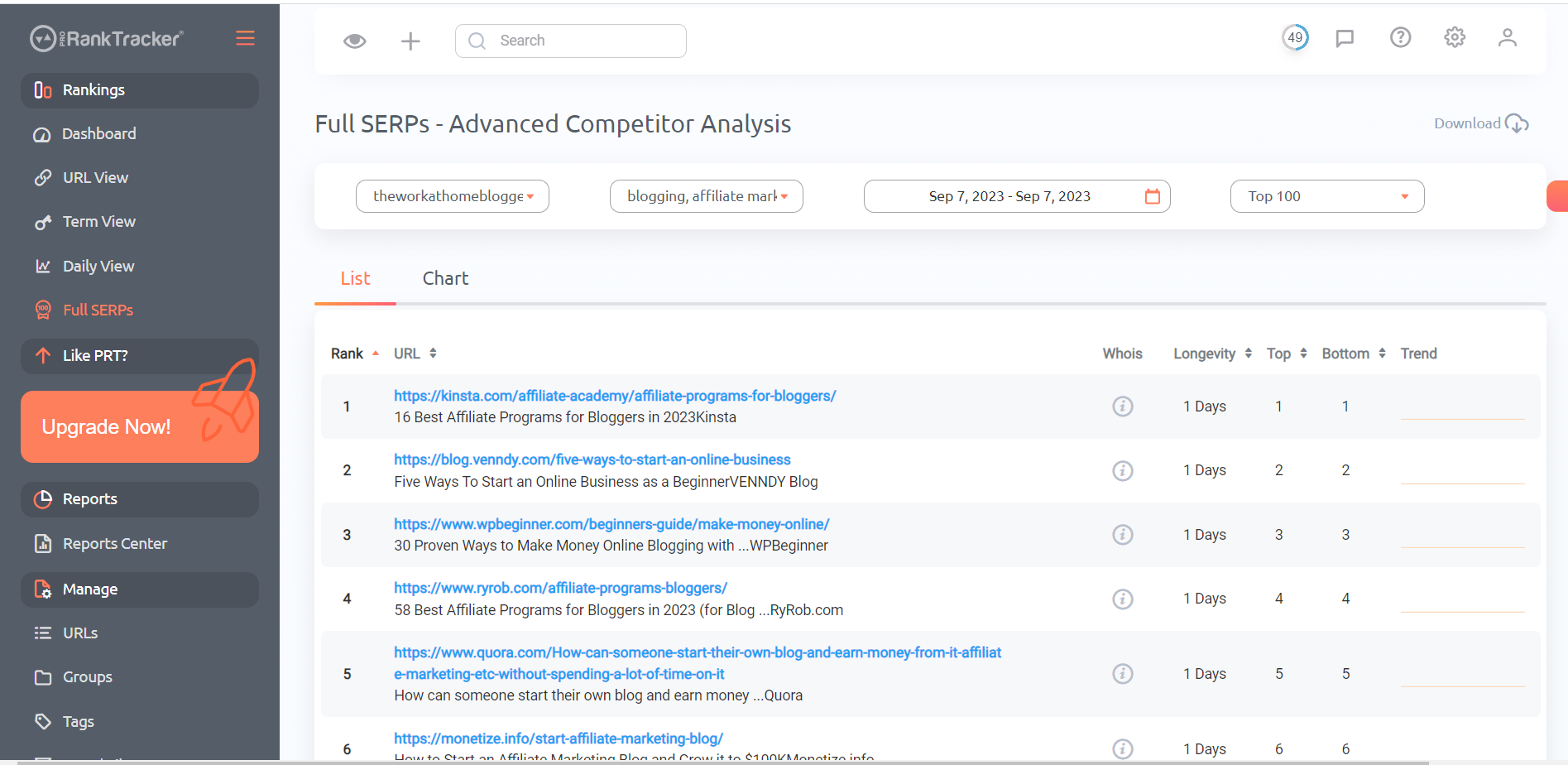Viewport: 1568px width, 765px height.
Task: Click Whois info icon for quora row
Action: point(1122,674)
